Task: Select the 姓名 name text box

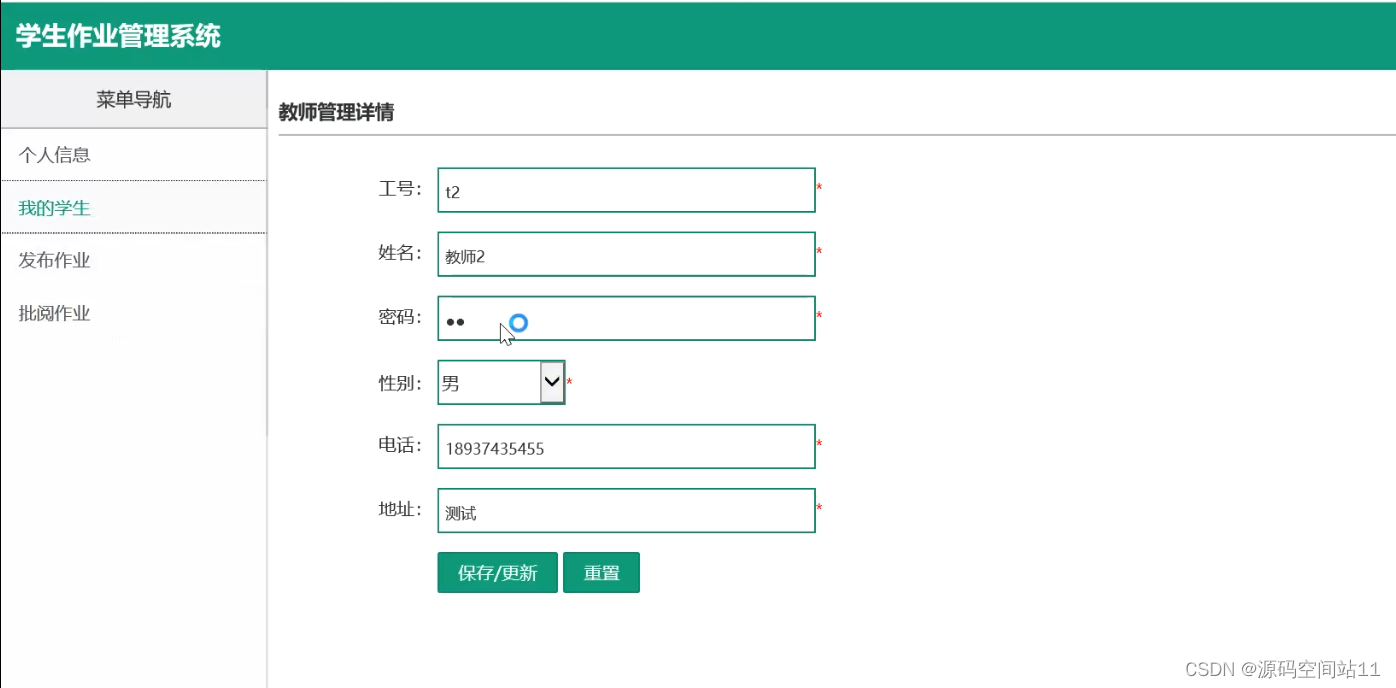Action: [625, 254]
